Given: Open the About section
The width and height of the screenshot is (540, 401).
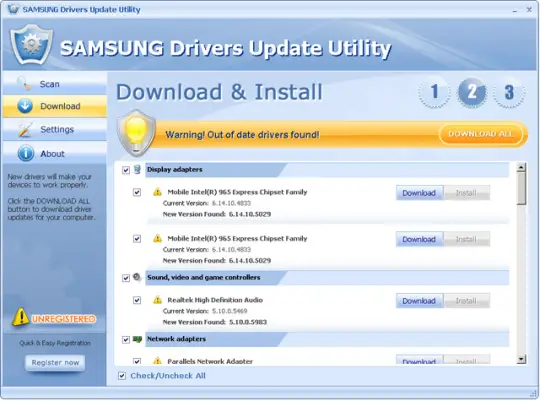Looking at the screenshot, I should (55, 153).
